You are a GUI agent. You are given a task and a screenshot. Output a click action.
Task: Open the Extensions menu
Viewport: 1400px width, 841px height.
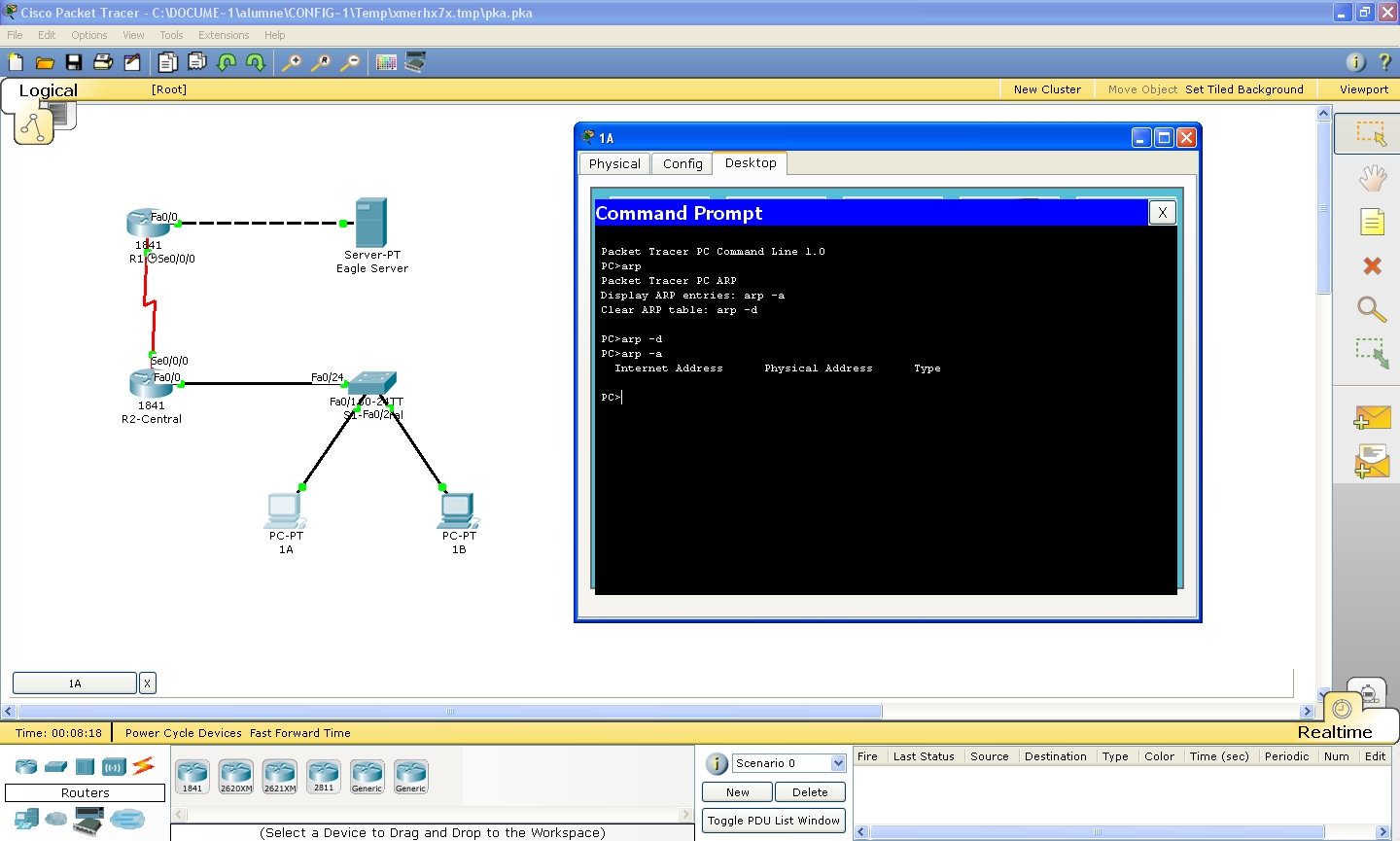click(223, 35)
